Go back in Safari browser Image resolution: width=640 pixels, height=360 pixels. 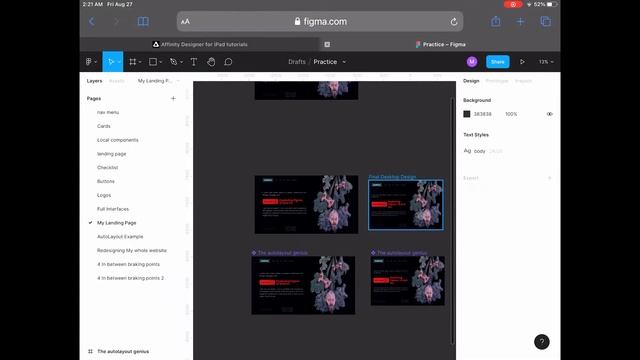tap(91, 21)
